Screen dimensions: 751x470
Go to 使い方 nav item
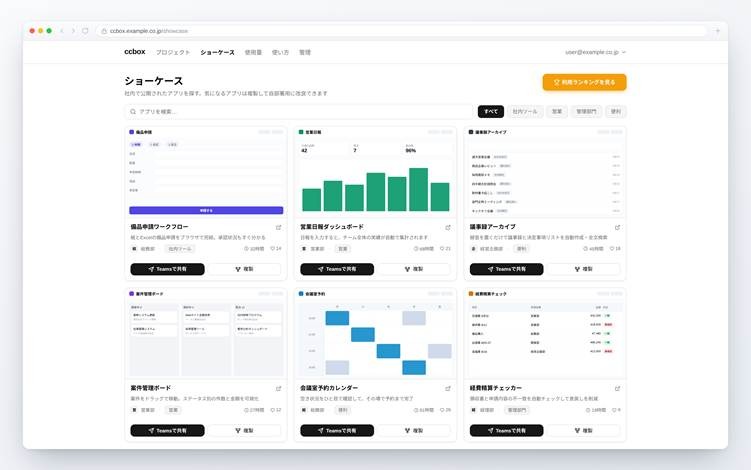pos(280,52)
